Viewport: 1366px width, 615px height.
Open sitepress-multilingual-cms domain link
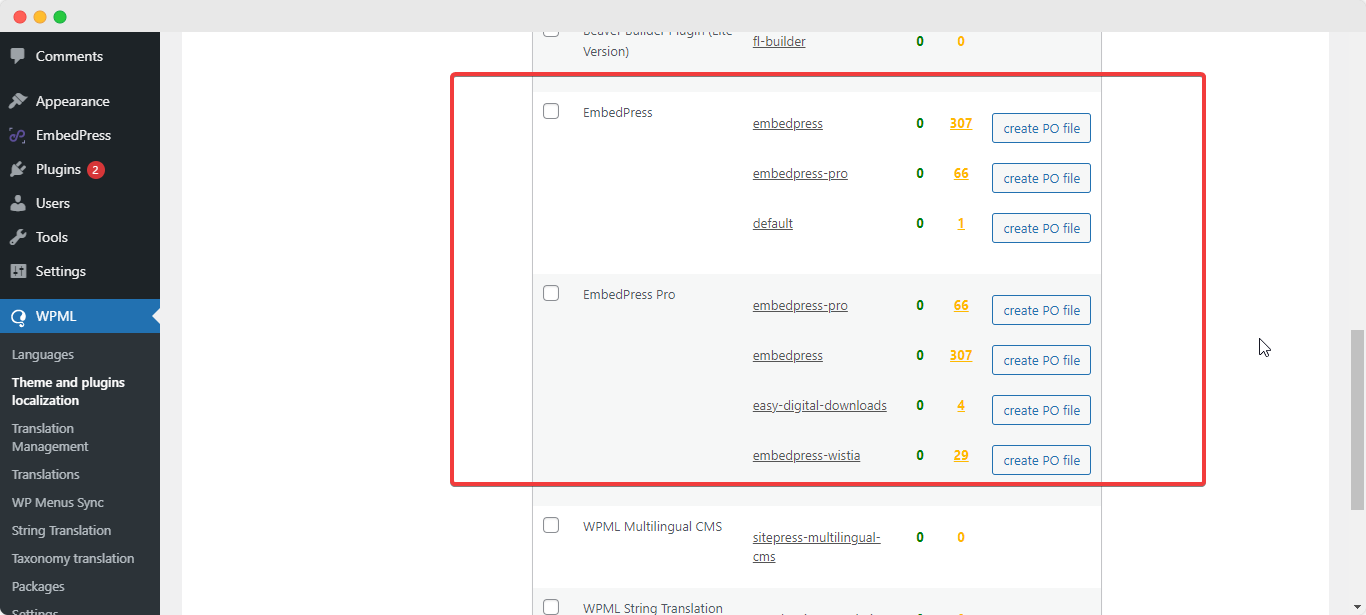(x=817, y=547)
